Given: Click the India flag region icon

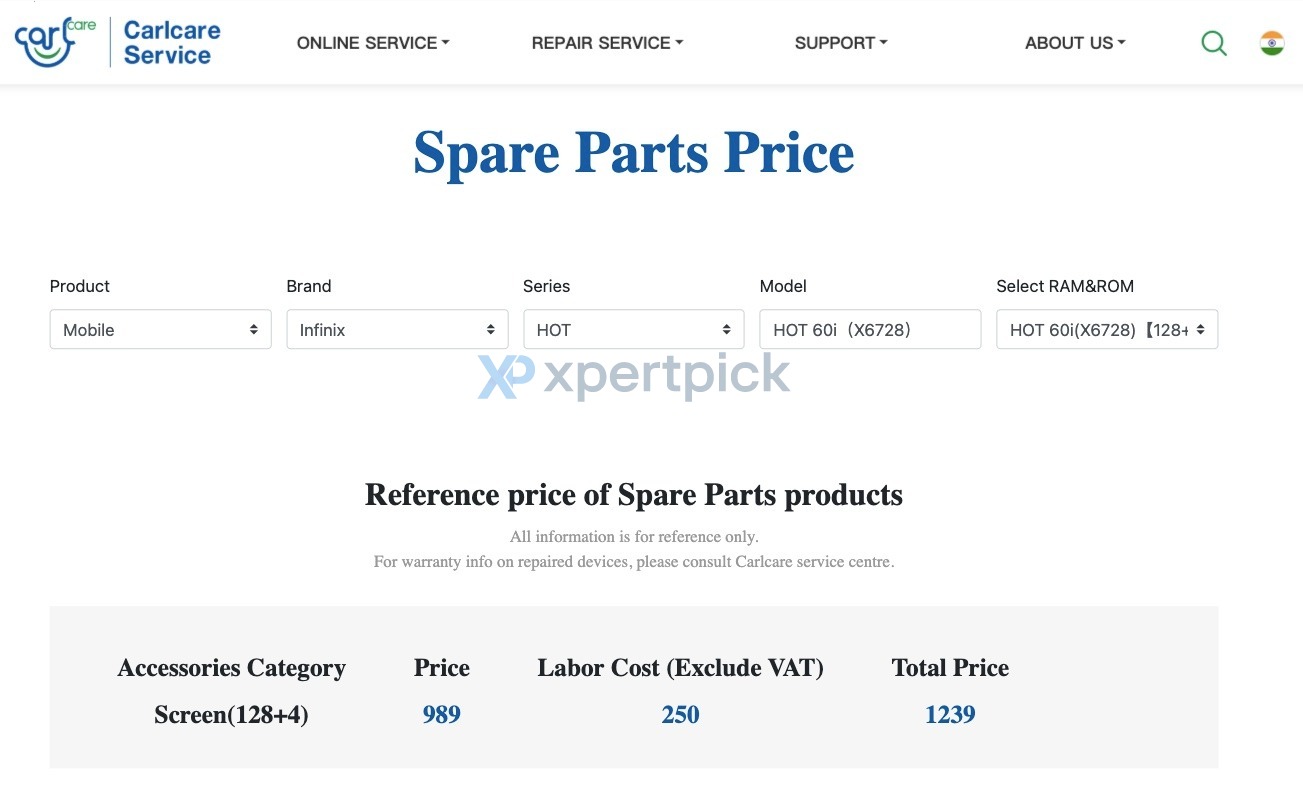Looking at the screenshot, I should pos(1272,43).
